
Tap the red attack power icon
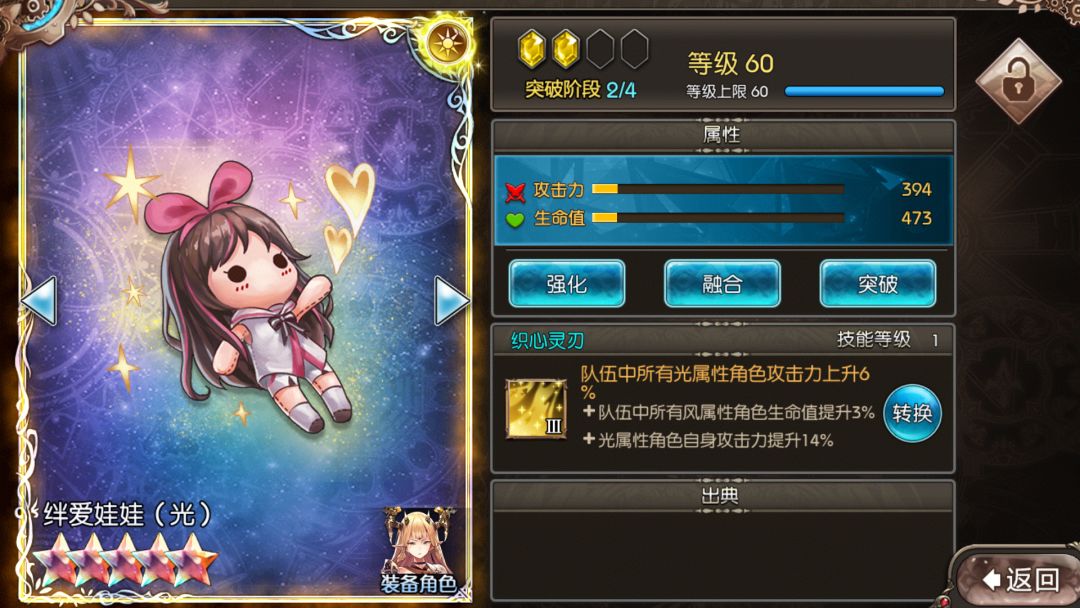tap(515, 191)
